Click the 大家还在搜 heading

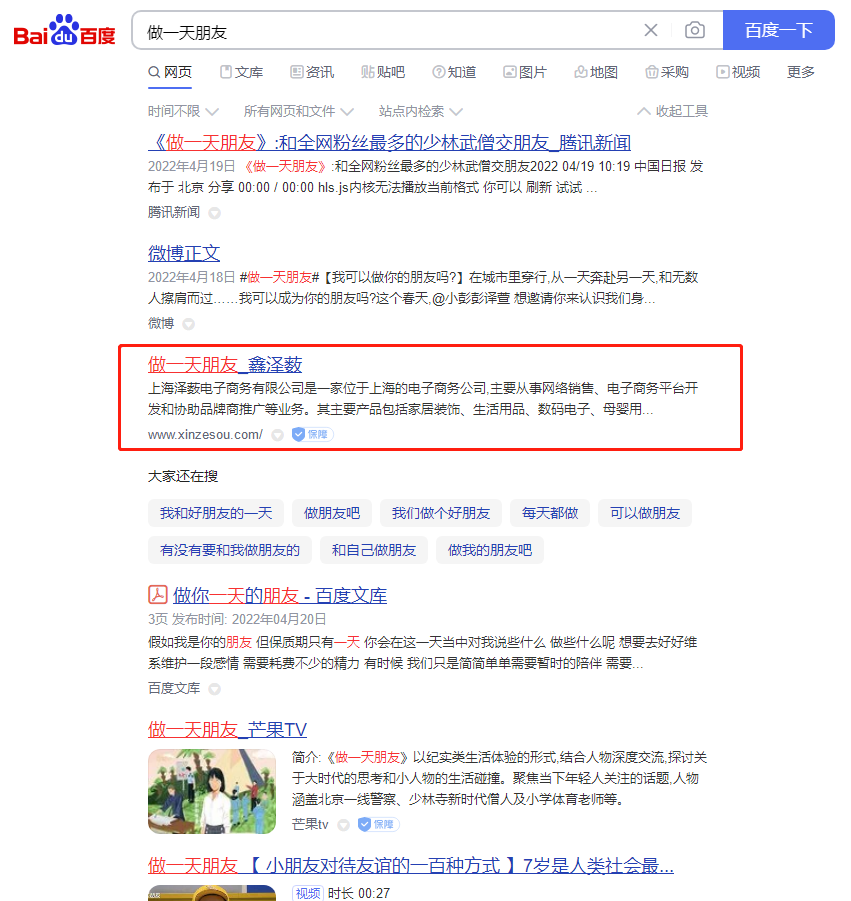183,476
